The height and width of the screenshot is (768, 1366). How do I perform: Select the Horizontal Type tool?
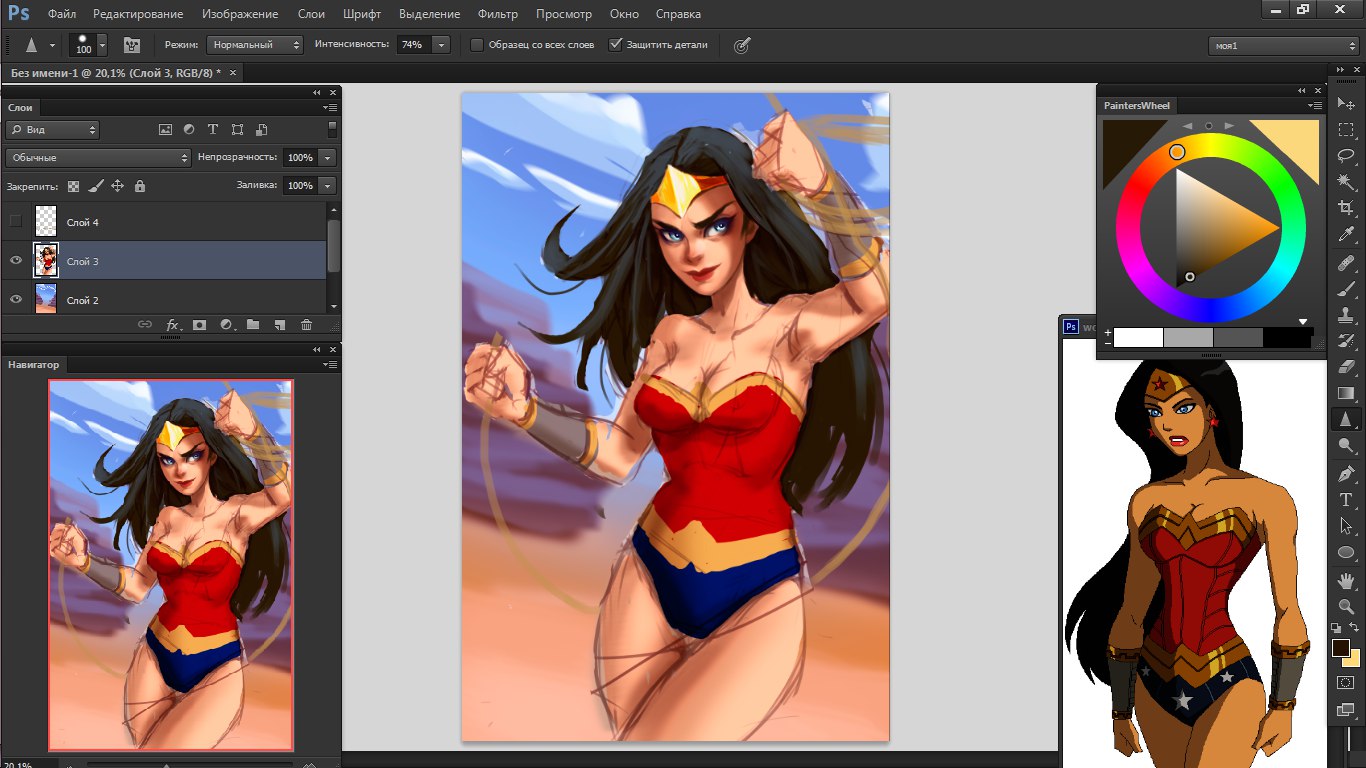[1346, 499]
